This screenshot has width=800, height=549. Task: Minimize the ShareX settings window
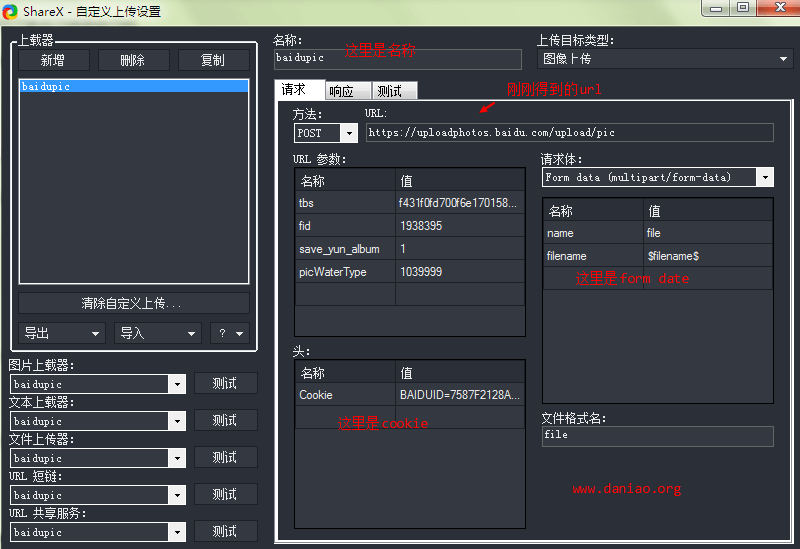coord(715,8)
